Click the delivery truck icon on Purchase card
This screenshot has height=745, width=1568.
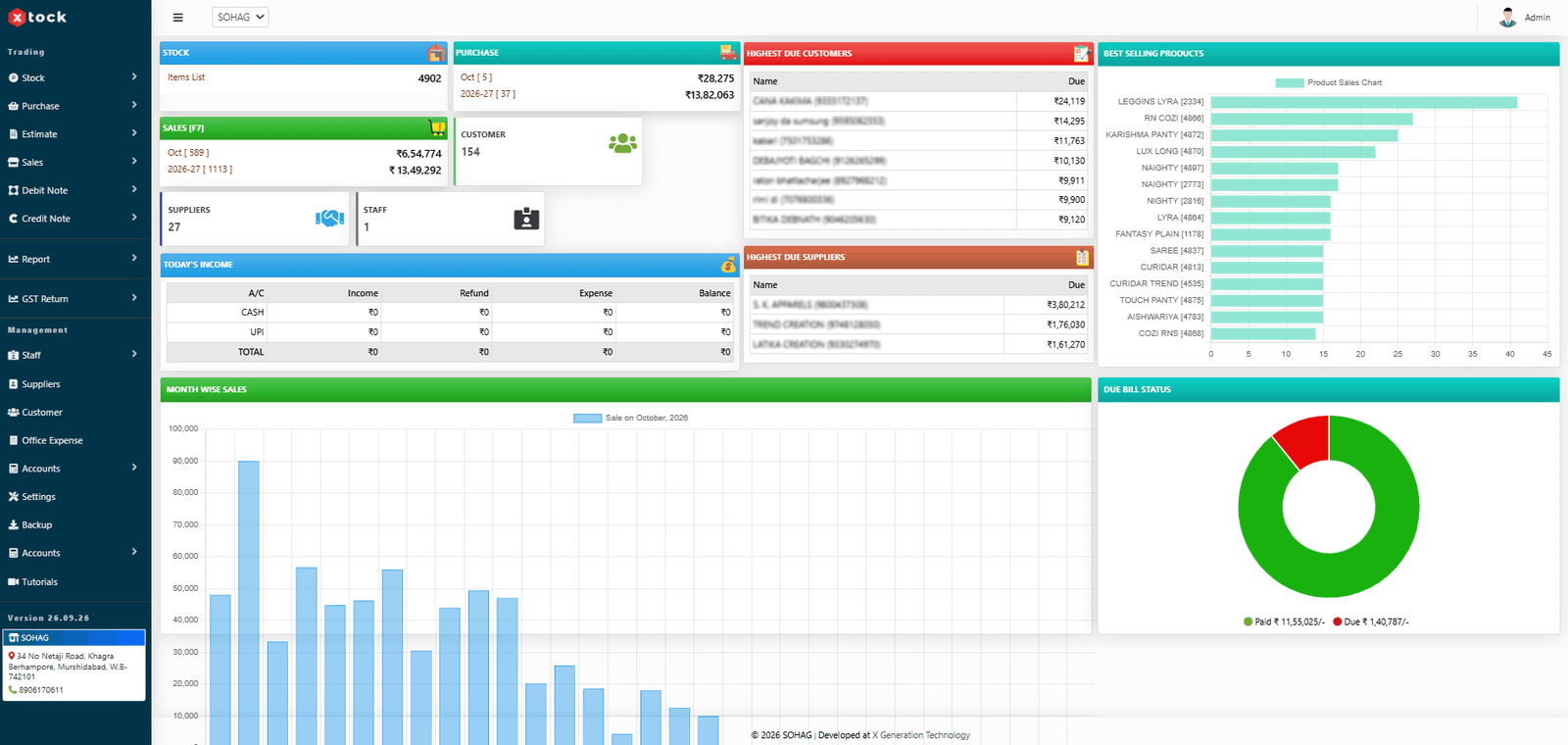coord(728,53)
